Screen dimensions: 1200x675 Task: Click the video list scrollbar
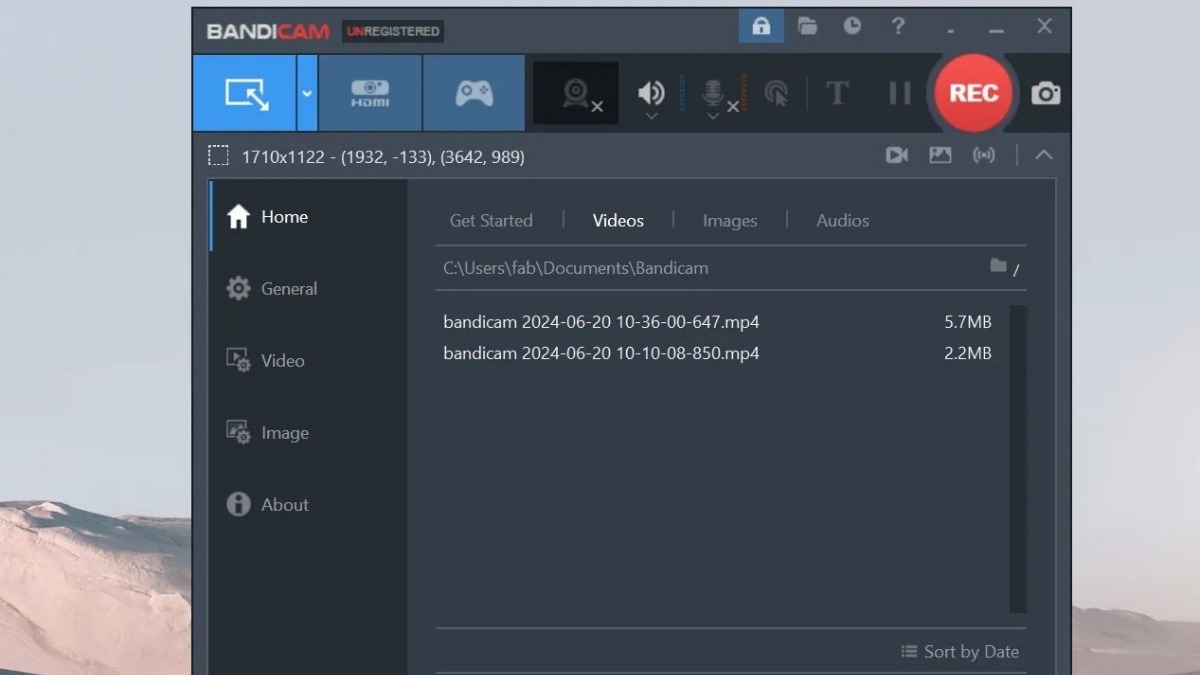1018,459
